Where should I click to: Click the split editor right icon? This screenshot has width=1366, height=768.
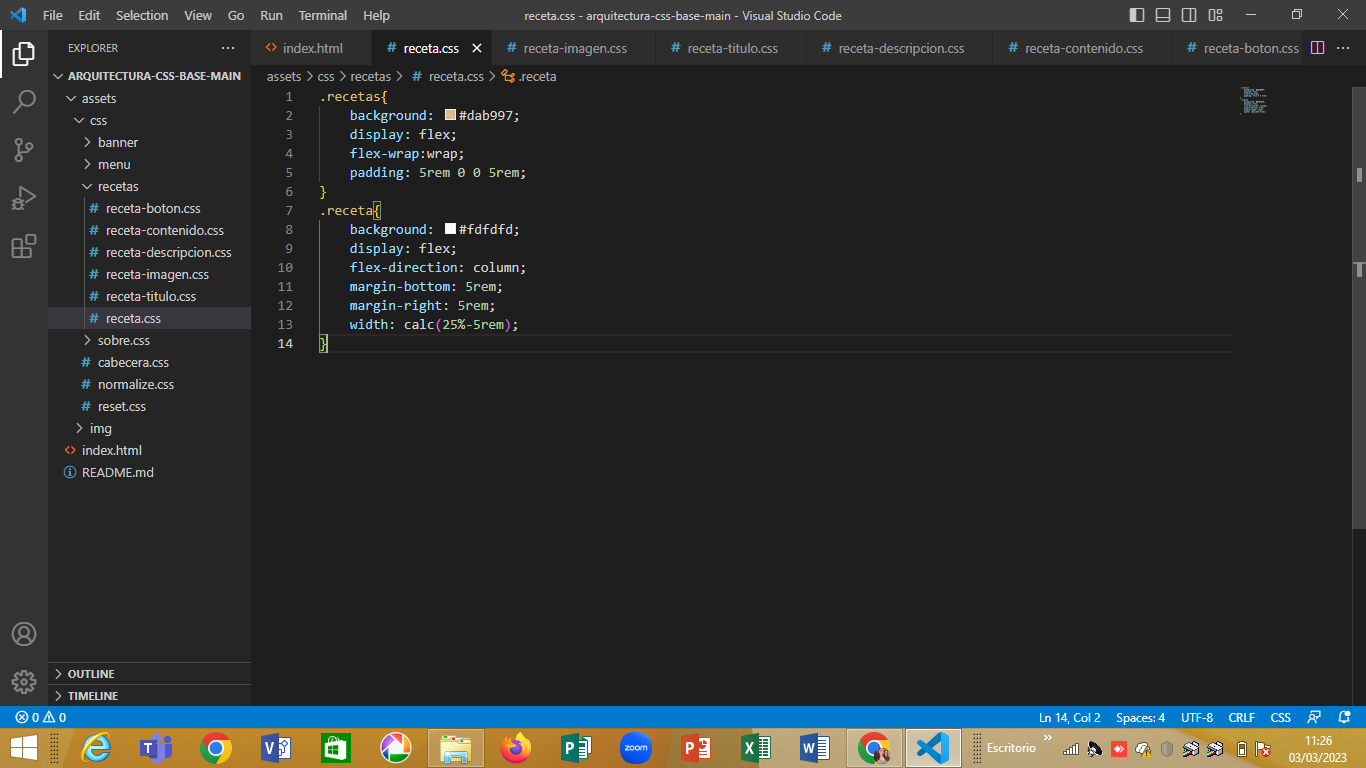1317,48
